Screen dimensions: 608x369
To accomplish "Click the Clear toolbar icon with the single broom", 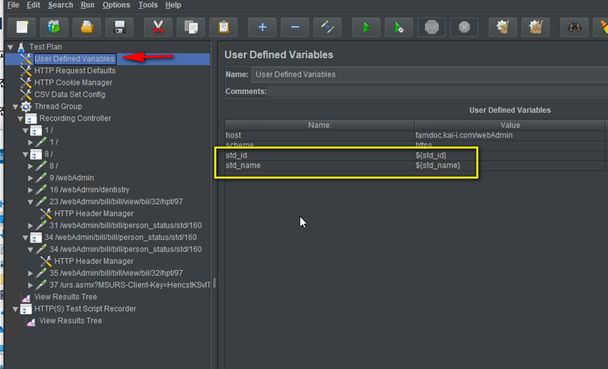I will point(503,27).
